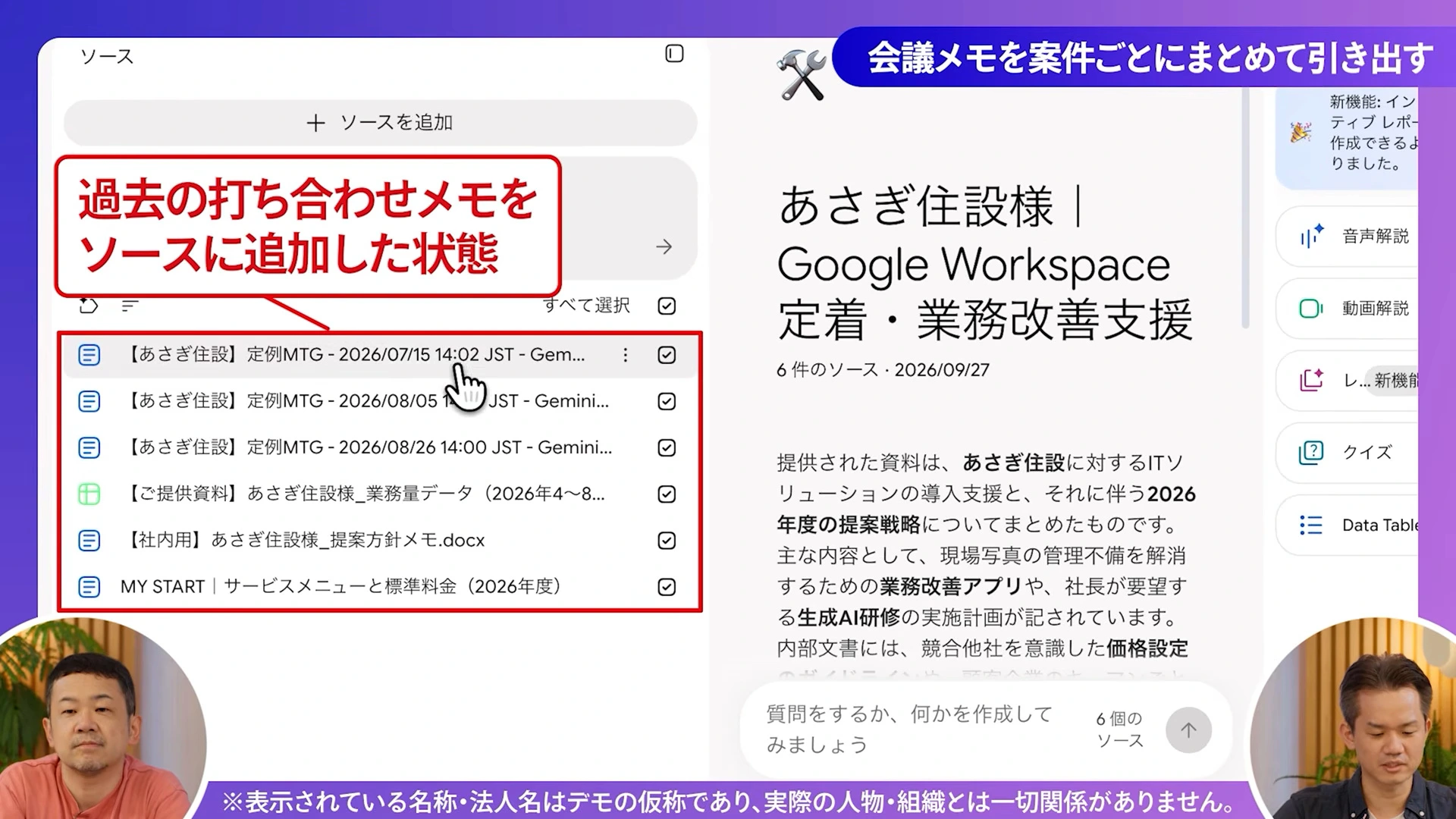Uncheck the 業務量データ source checkbox
The image size is (1456, 819).
(667, 494)
